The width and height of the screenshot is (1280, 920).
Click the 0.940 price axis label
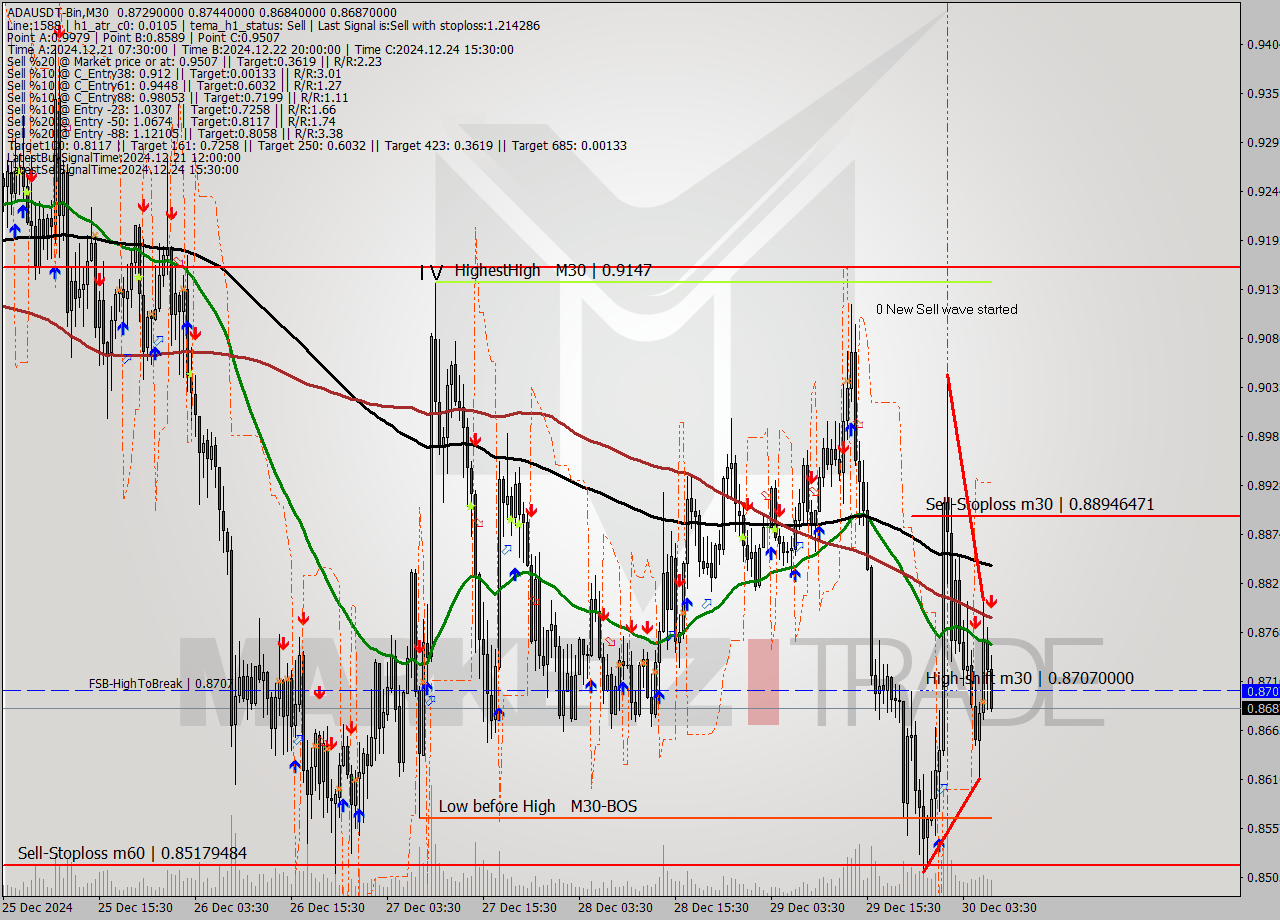1262,44
